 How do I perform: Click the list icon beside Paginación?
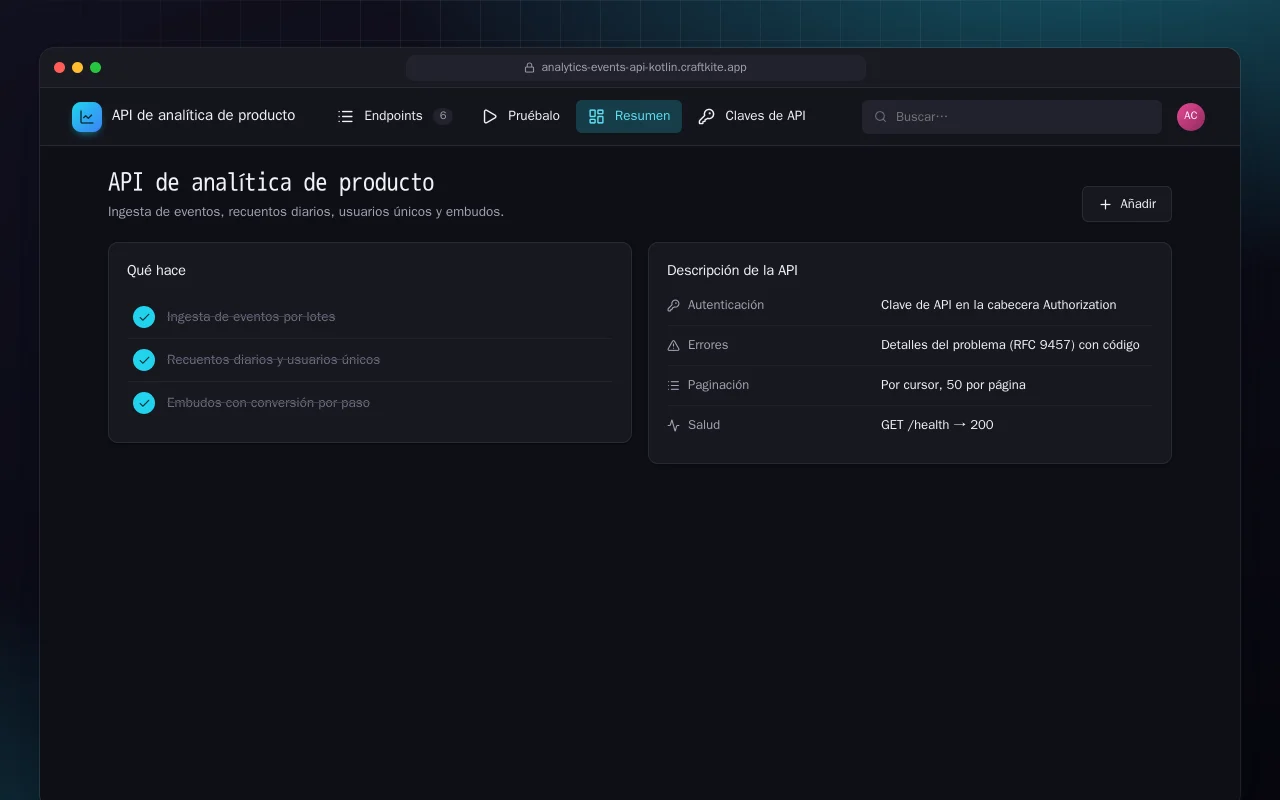[x=674, y=385]
